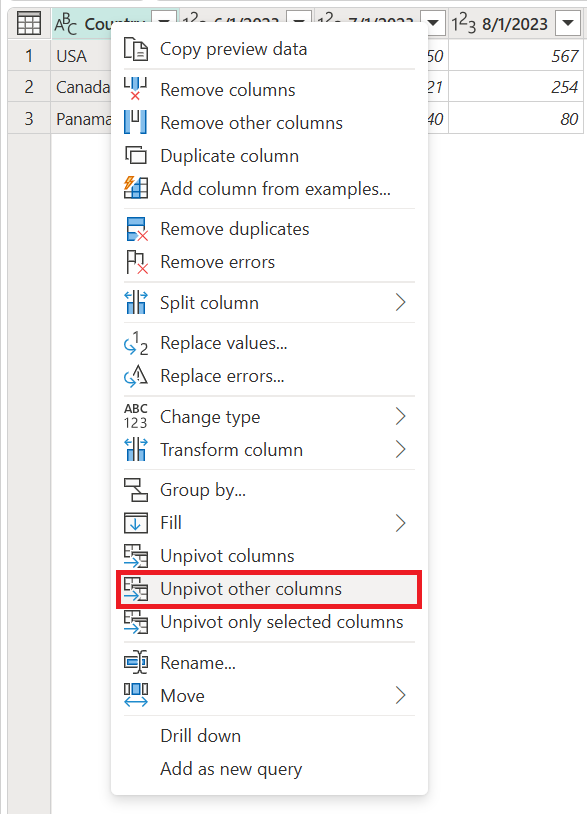587x814 pixels.
Task: Click the ABC data type icon on Country column
Action: coord(62,22)
